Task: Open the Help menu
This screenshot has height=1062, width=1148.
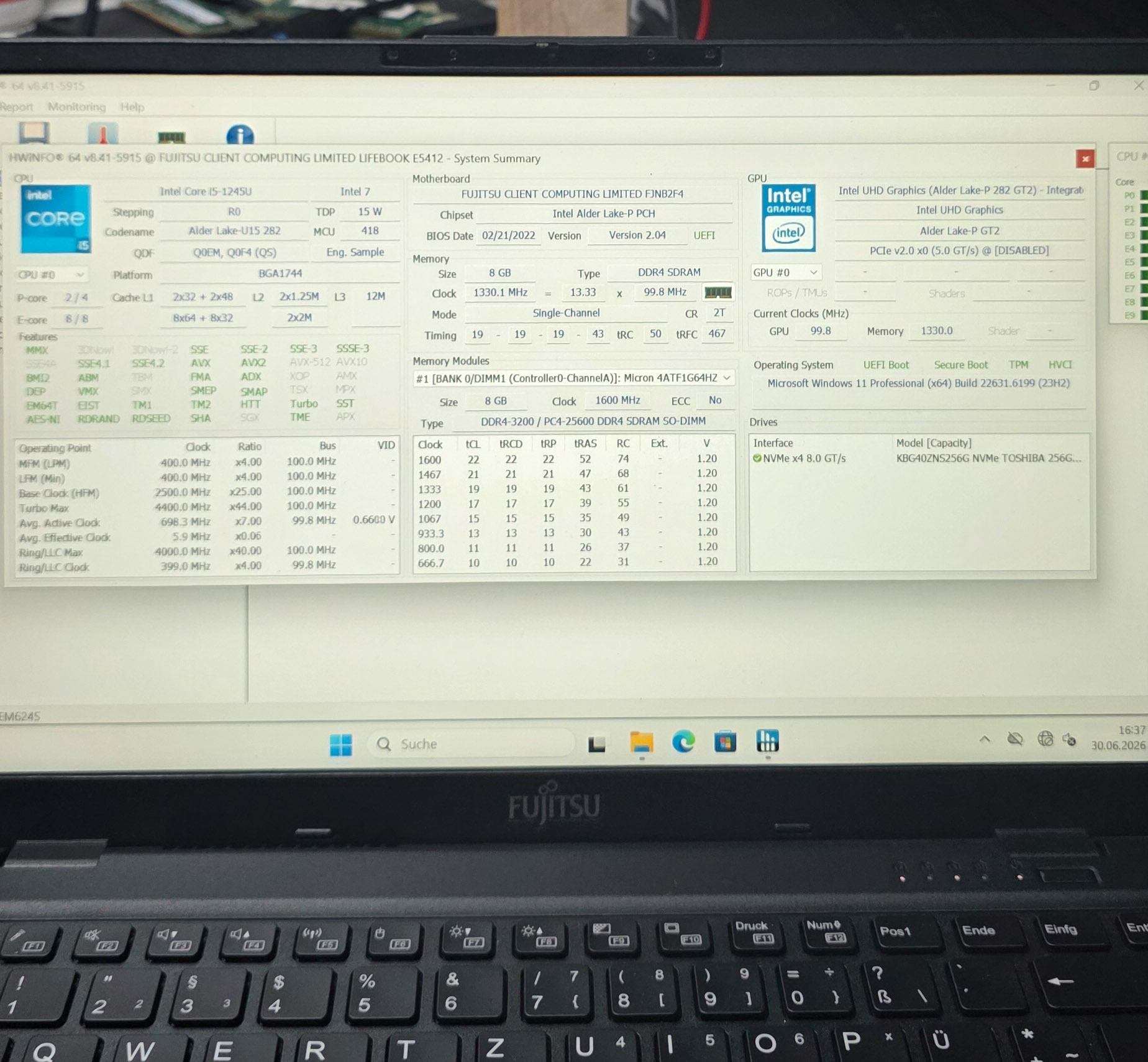Action: 132,107
